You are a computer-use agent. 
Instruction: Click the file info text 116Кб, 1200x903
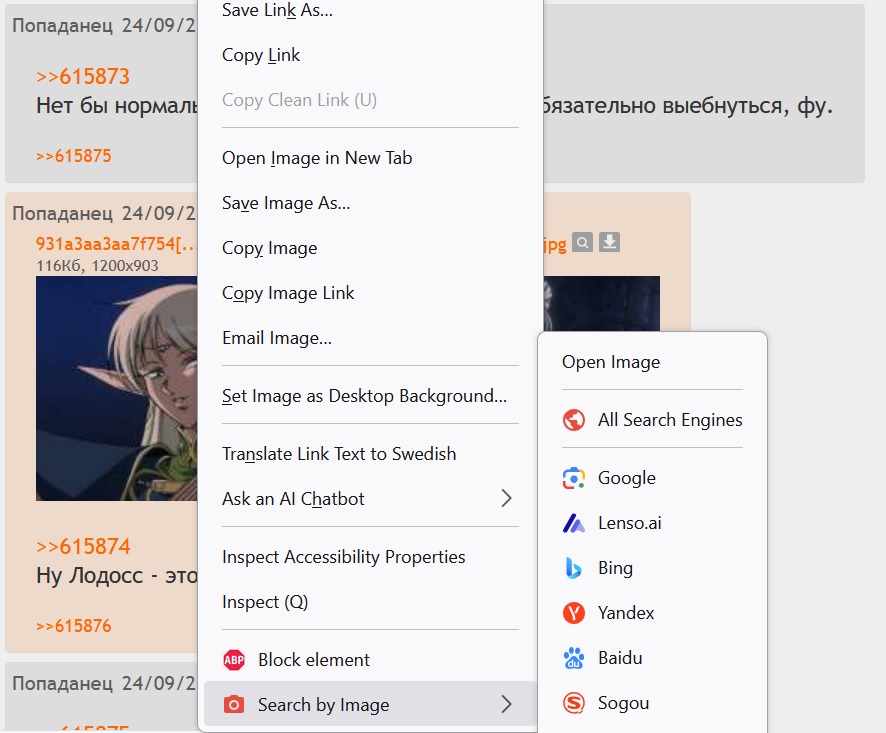coord(97,266)
